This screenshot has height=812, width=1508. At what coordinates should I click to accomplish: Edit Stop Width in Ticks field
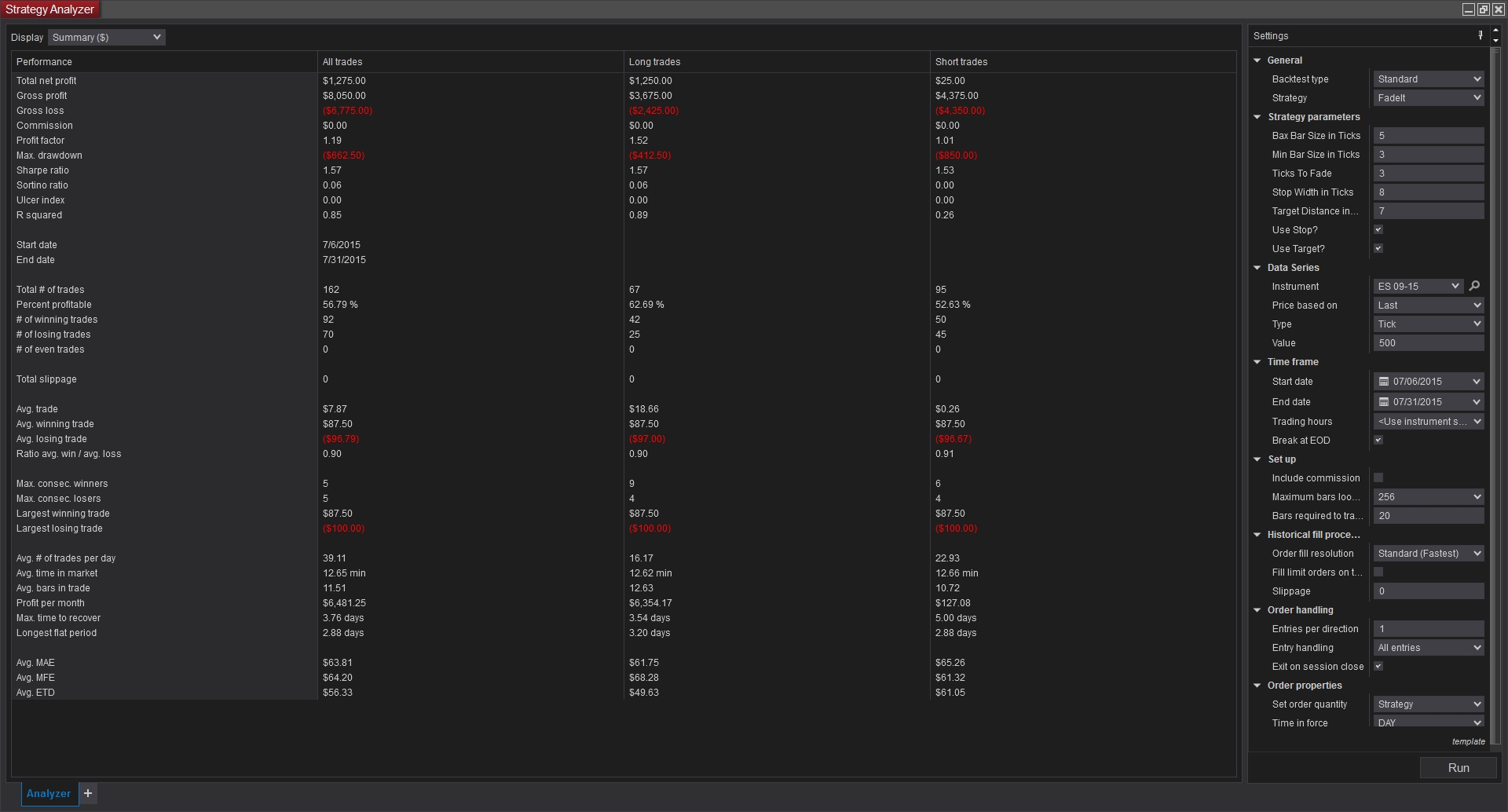click(1429, 192)
